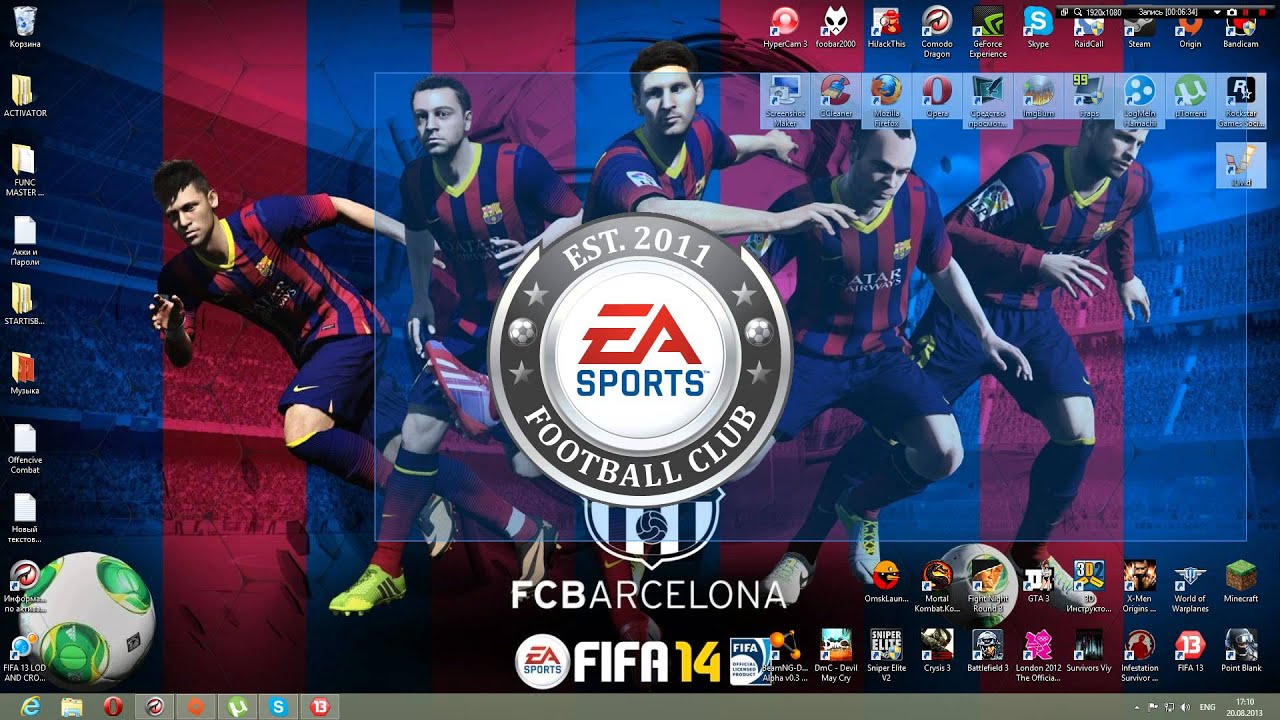Open London 2012 The Official game shortcut

tap(1038, 655)
